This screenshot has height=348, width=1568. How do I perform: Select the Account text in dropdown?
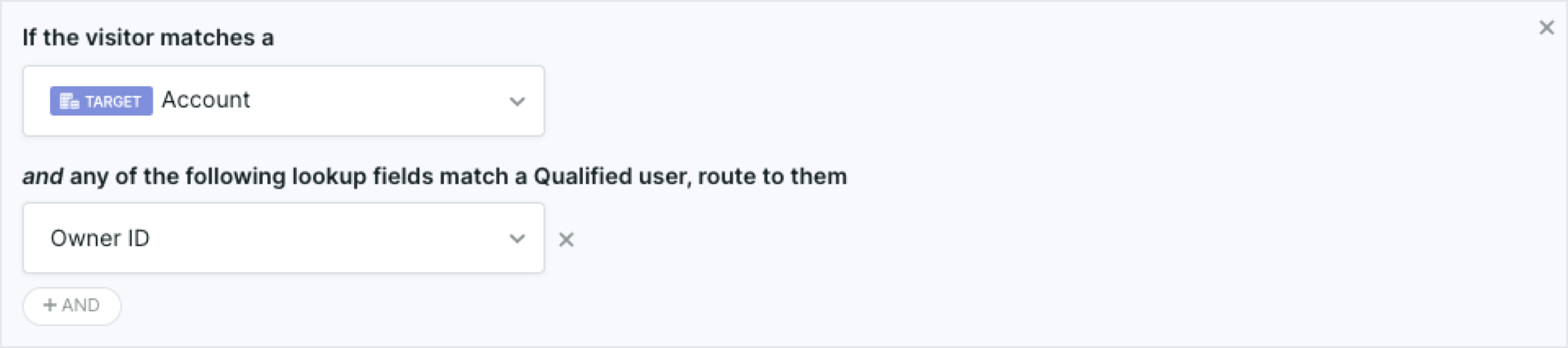click(x=206, y=100)
